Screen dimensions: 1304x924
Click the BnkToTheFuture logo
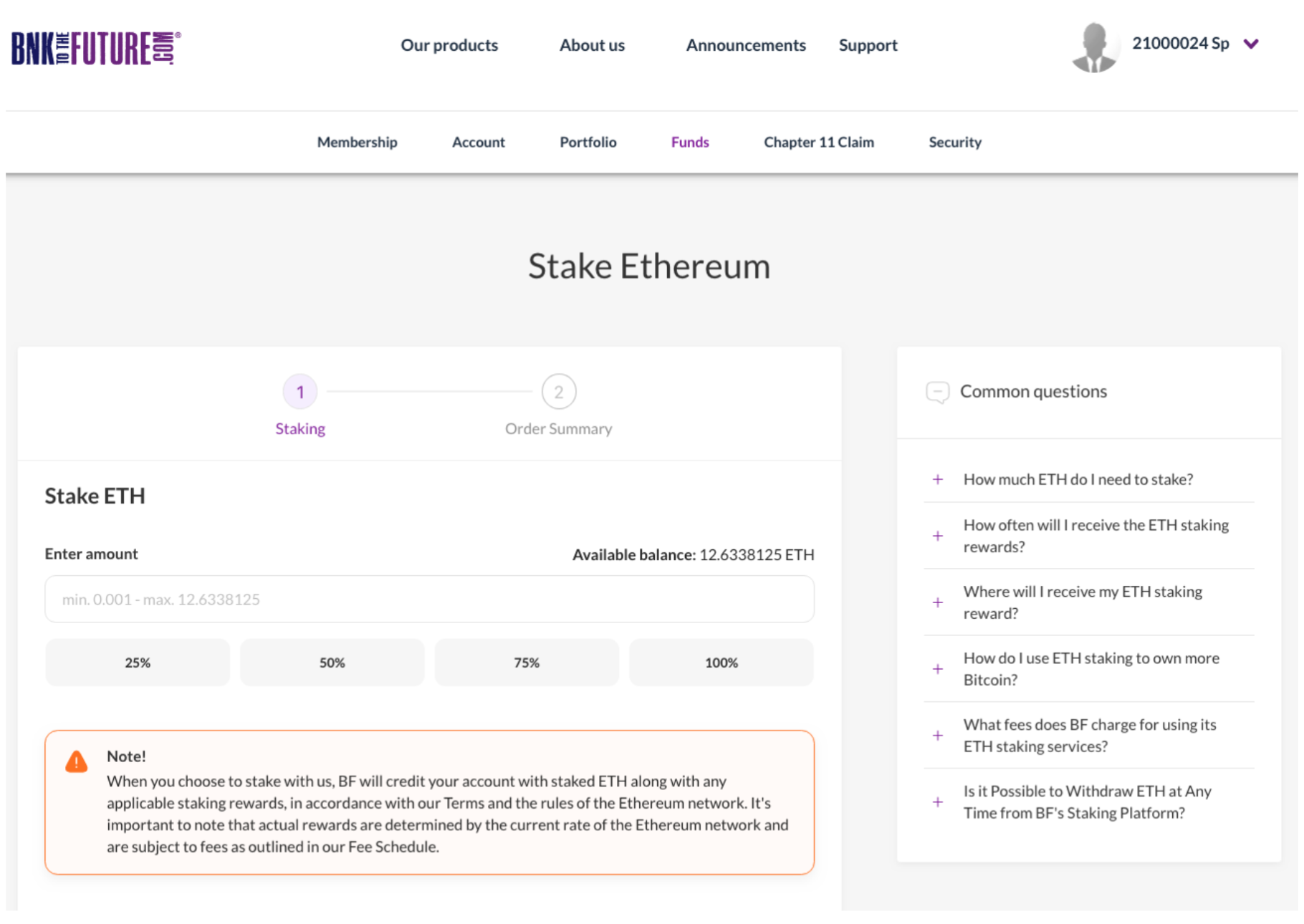tap(96, 48)
